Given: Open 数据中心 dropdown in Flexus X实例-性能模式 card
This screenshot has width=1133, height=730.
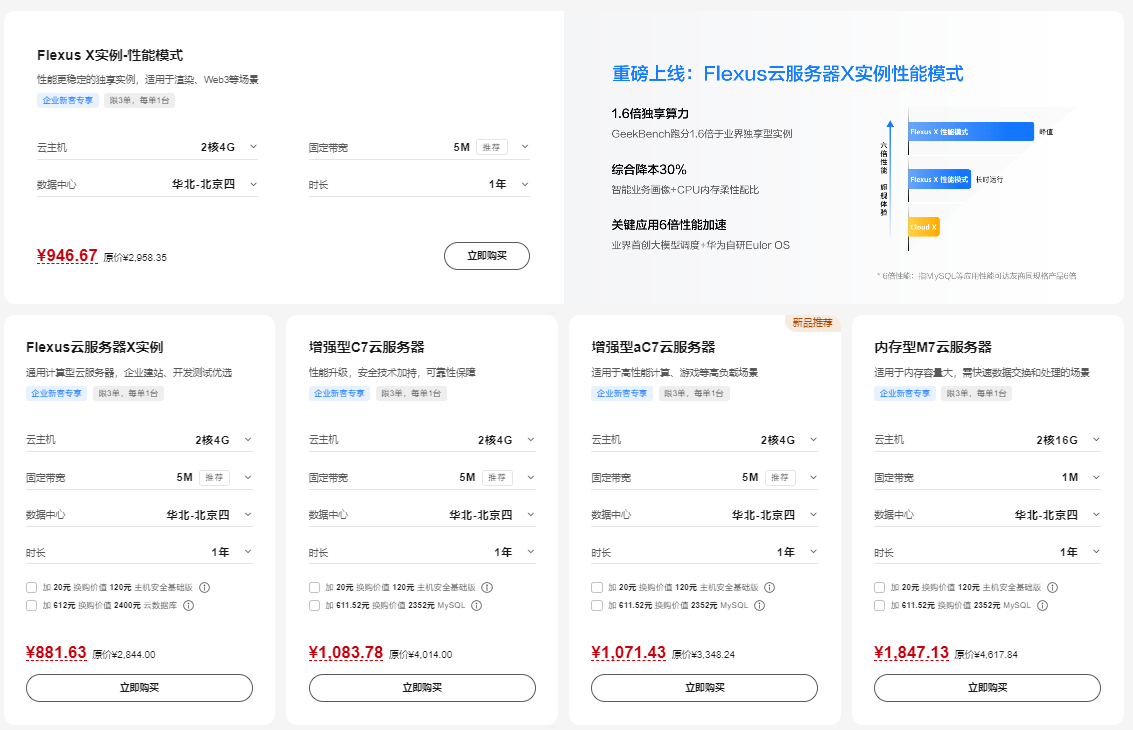Looking at the screenshot, I should coord(147,184).
